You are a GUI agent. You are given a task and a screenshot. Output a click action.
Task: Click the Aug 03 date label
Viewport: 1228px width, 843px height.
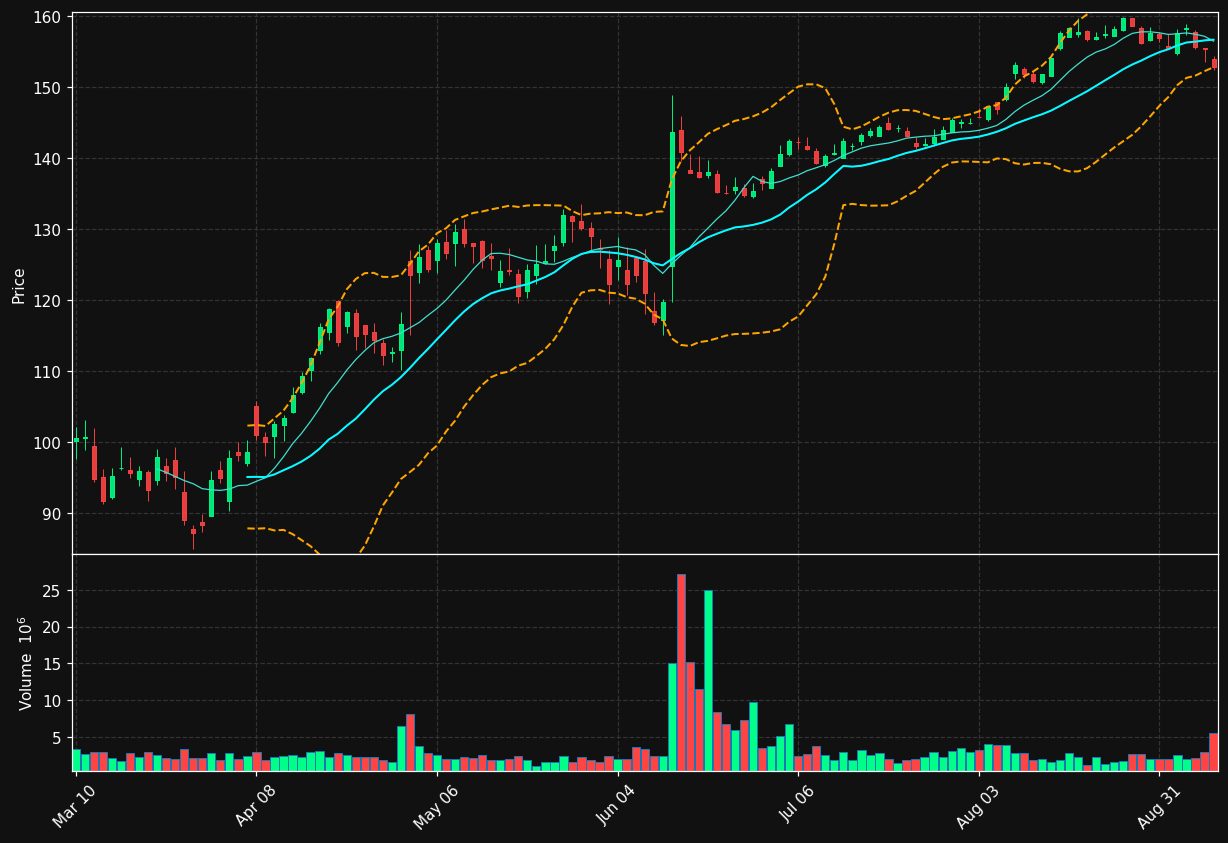coord(978,806)
